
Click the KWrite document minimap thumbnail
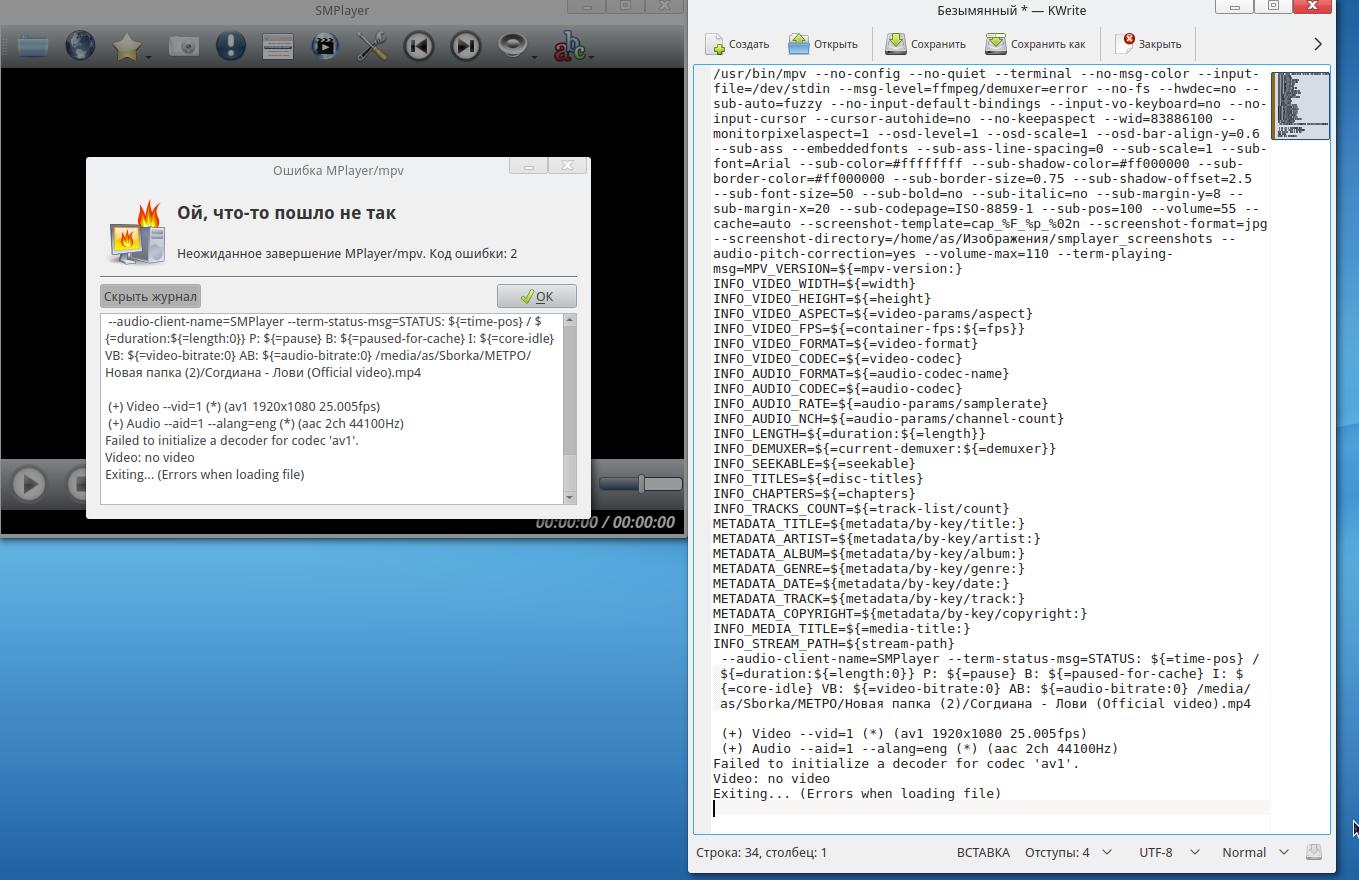click(x=1299, y=105)
